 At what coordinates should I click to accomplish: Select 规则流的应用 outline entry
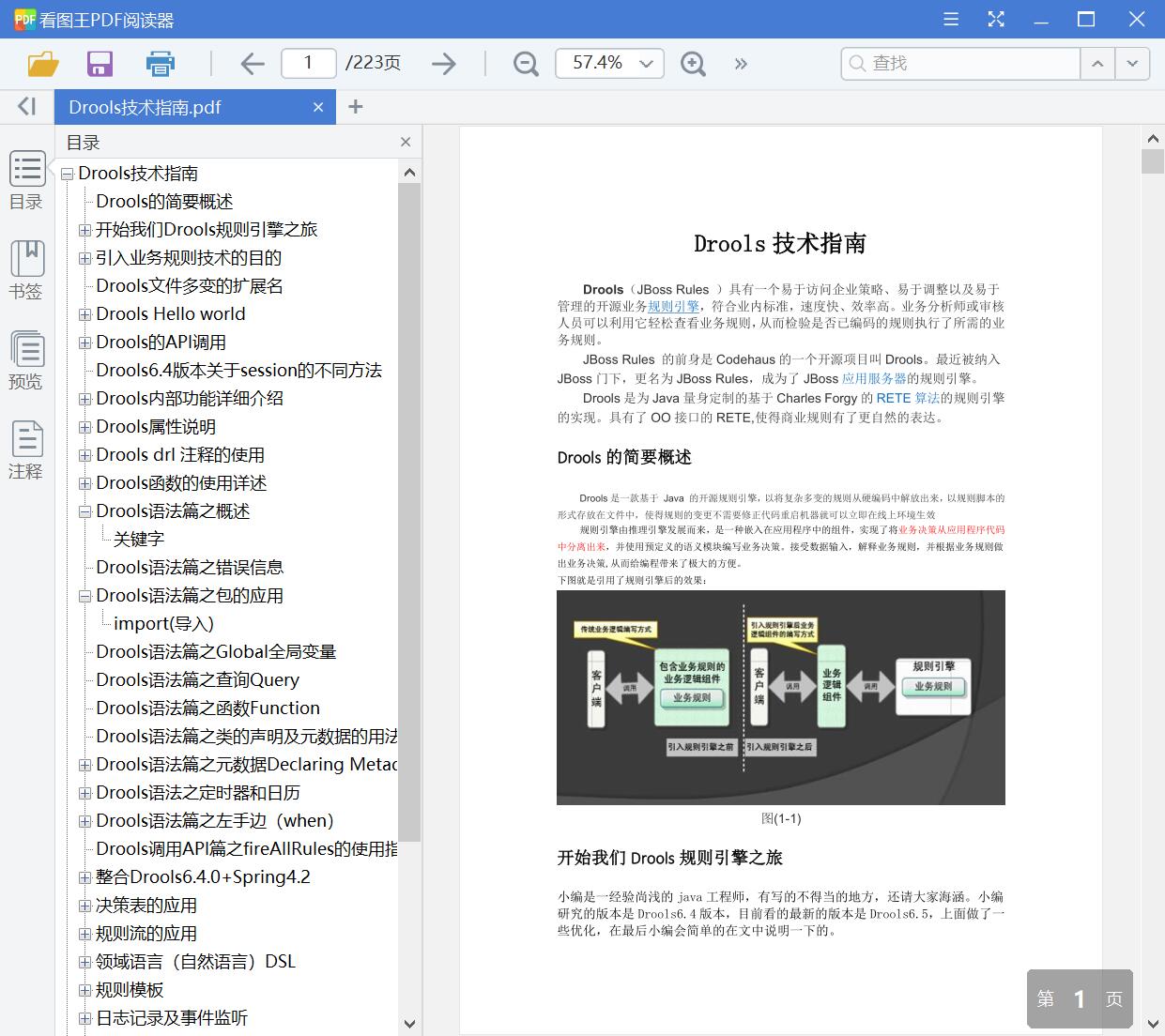146,933
